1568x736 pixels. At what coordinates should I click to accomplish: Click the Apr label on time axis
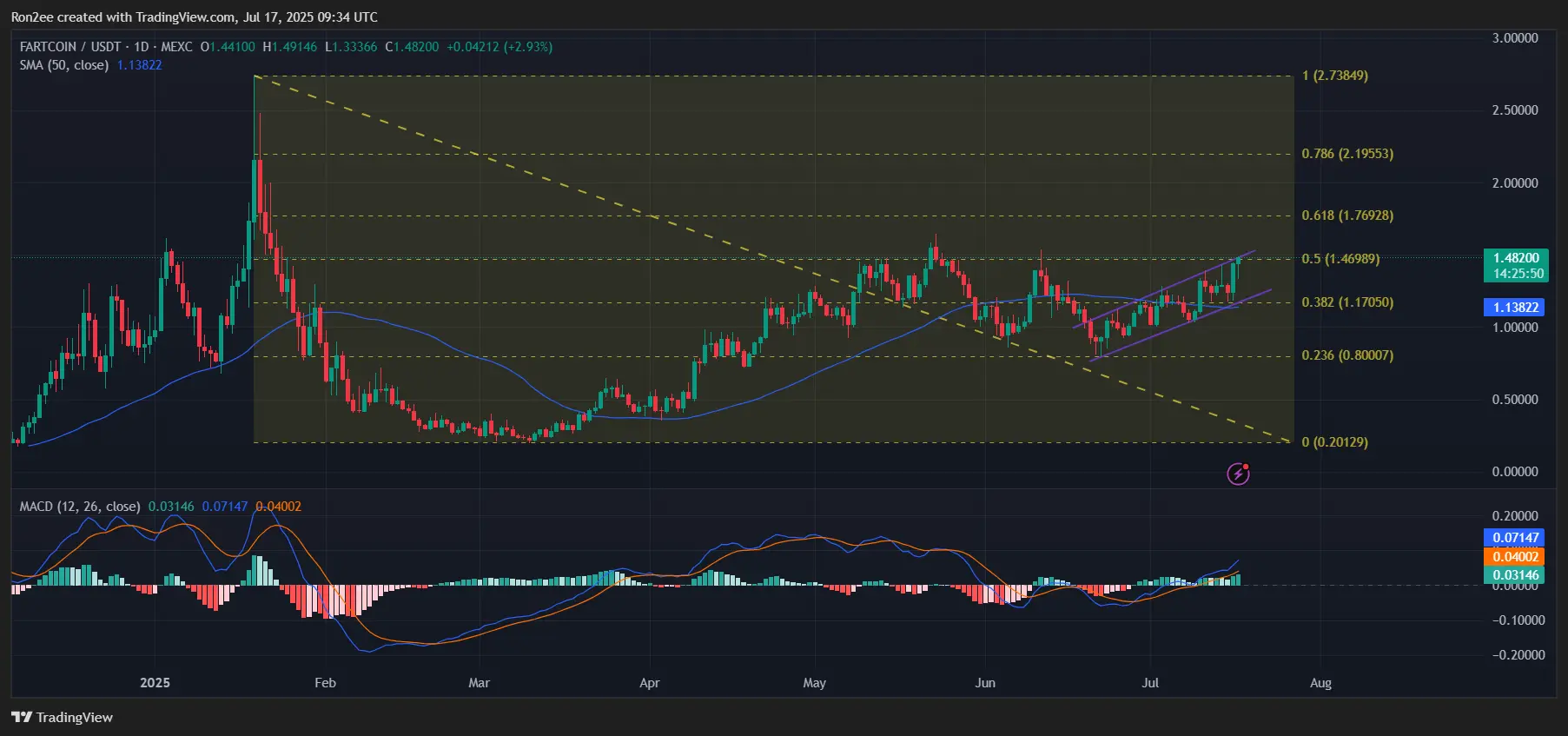(x=650, y=683)
